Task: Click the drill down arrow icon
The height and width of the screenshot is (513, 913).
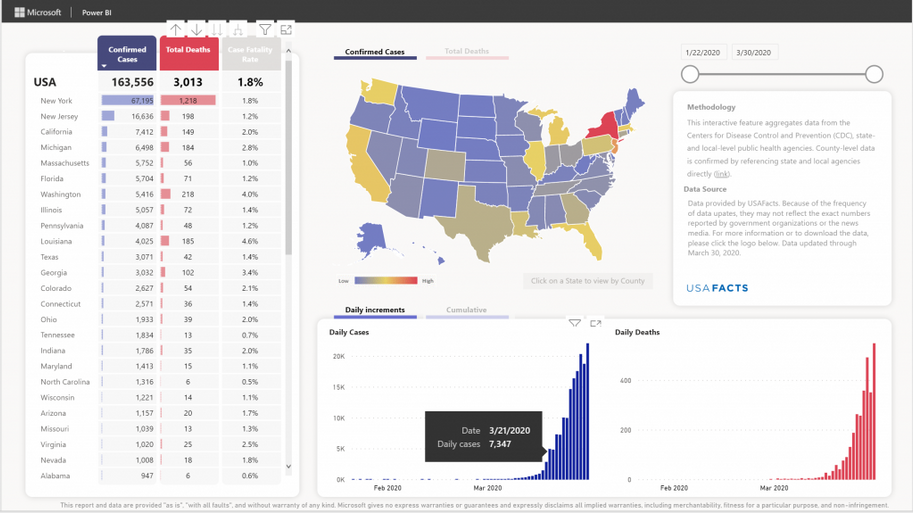Action: (197, 29)
